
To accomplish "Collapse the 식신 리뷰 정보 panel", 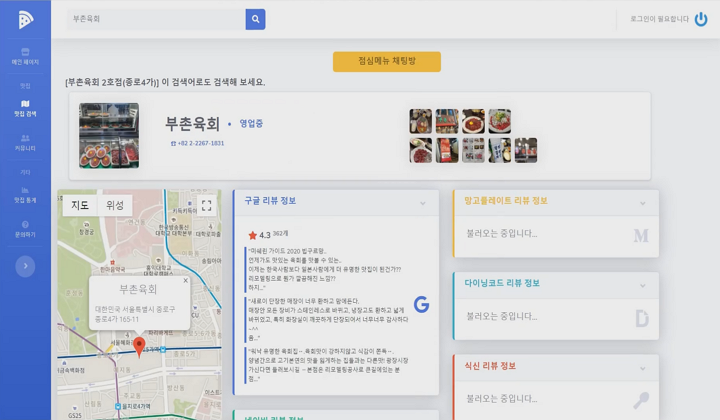I will point(642,368).
